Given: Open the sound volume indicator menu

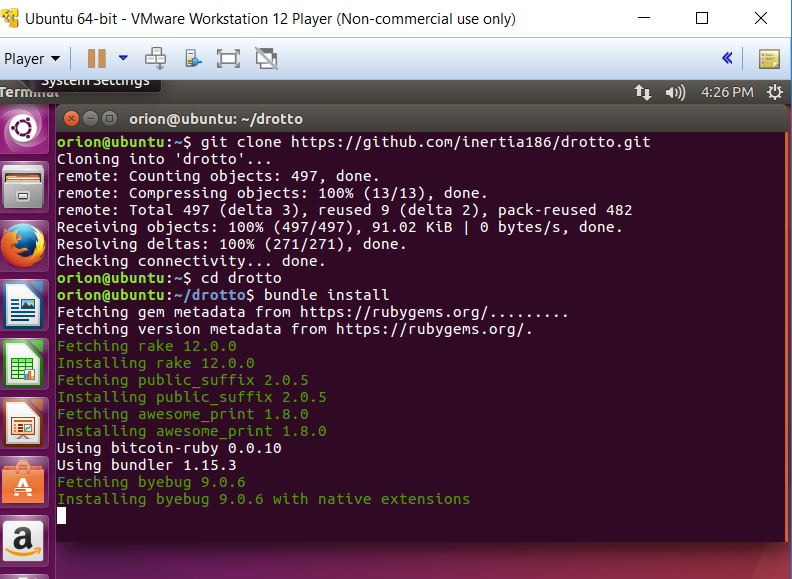Looking at the screenshot, I should click(675, 92).
